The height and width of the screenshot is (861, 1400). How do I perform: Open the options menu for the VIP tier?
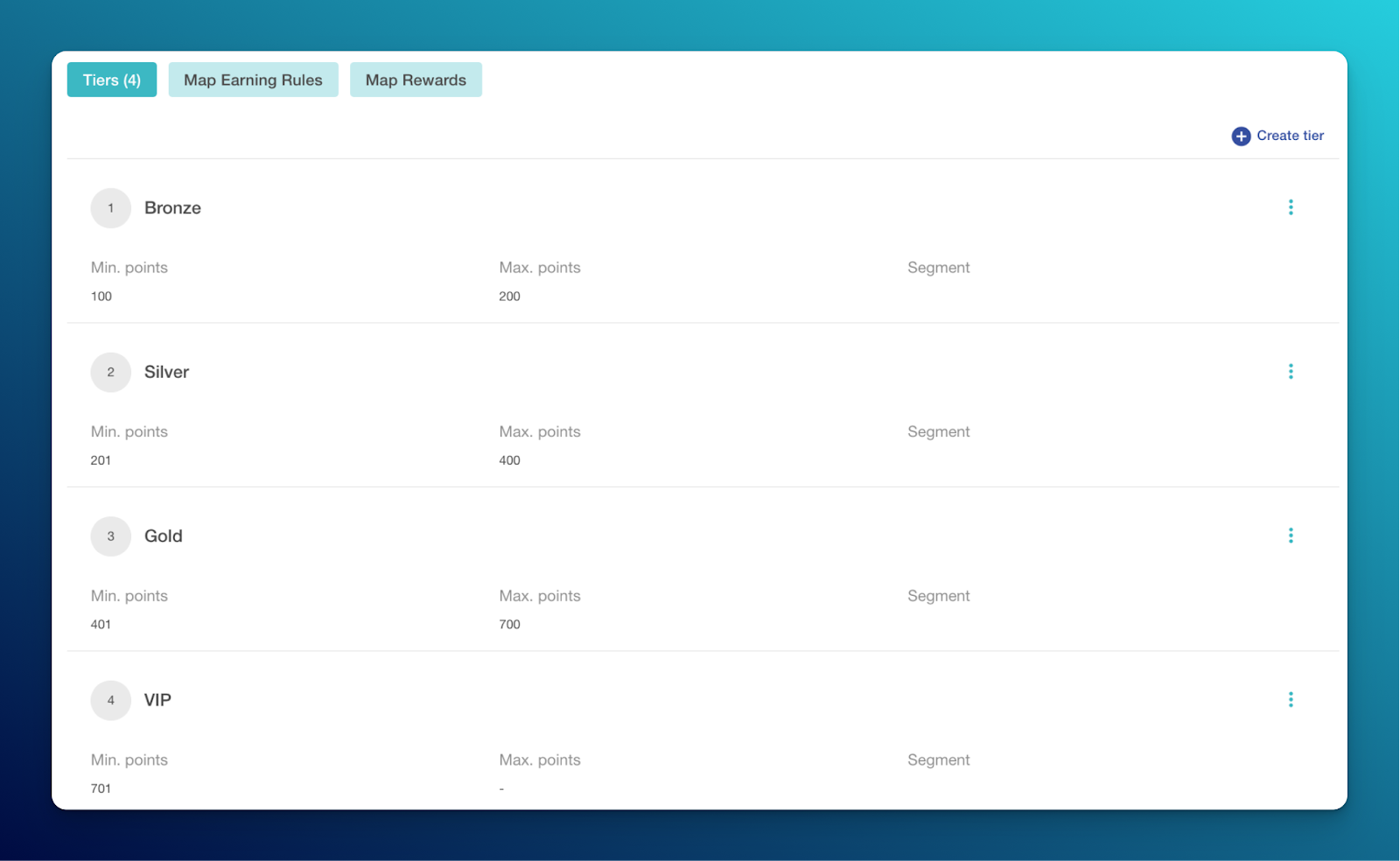1291,699
